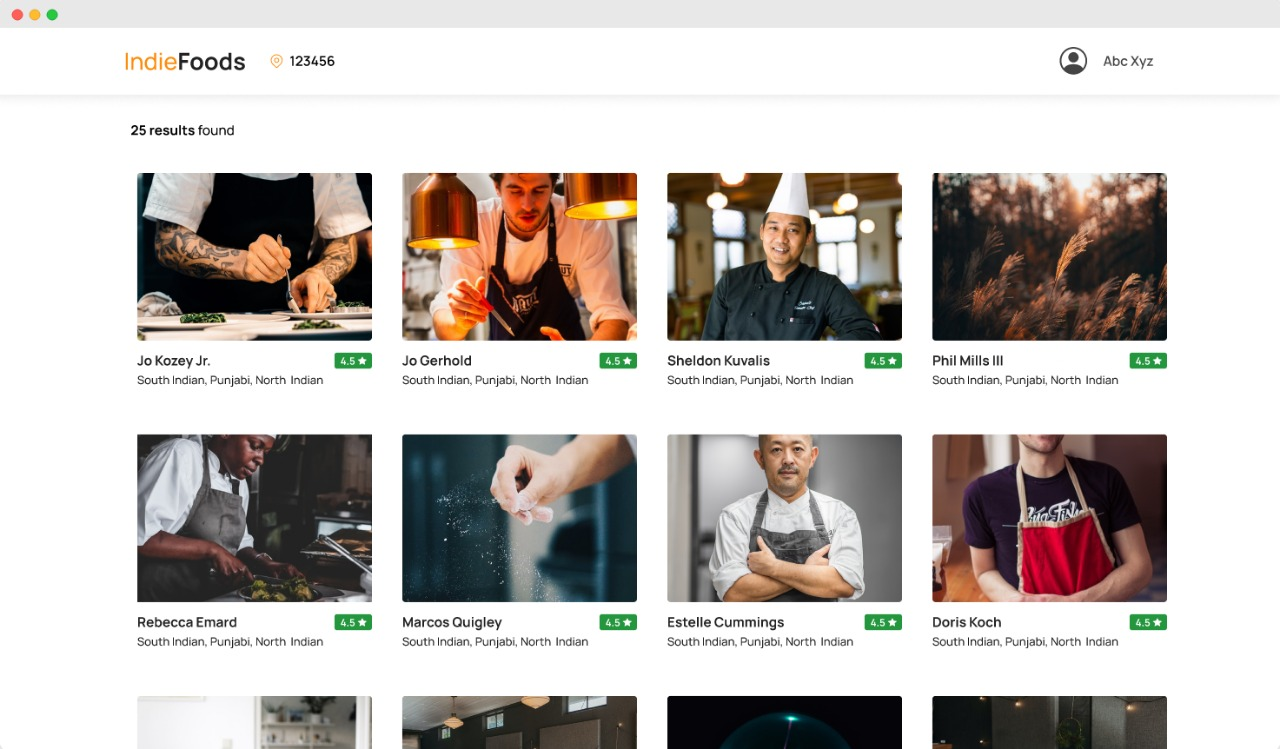Click the IndieFoods logo
1280x749 pixels.
coord(185,61)
